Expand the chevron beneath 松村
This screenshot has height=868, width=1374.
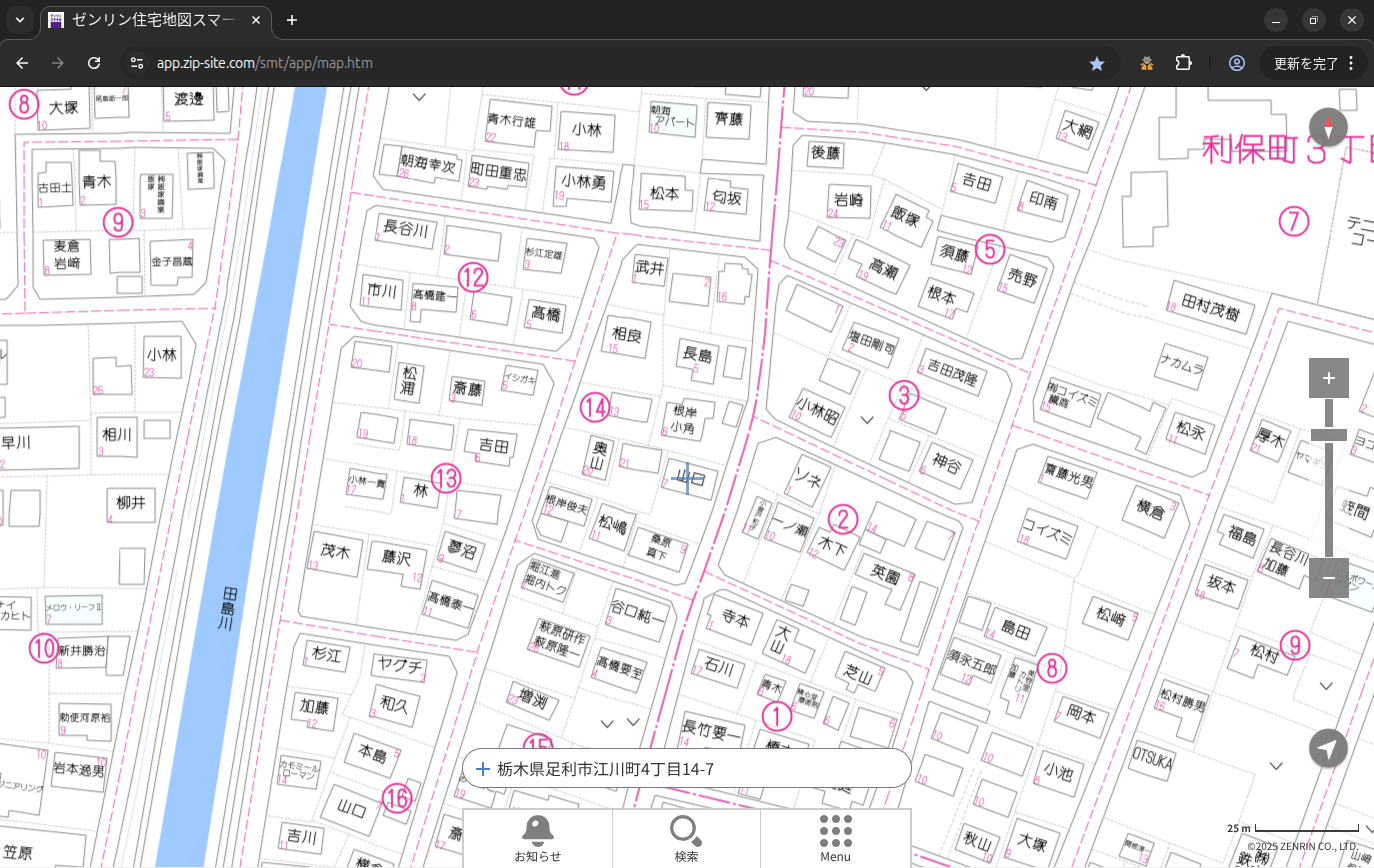tap(1327, 686)
